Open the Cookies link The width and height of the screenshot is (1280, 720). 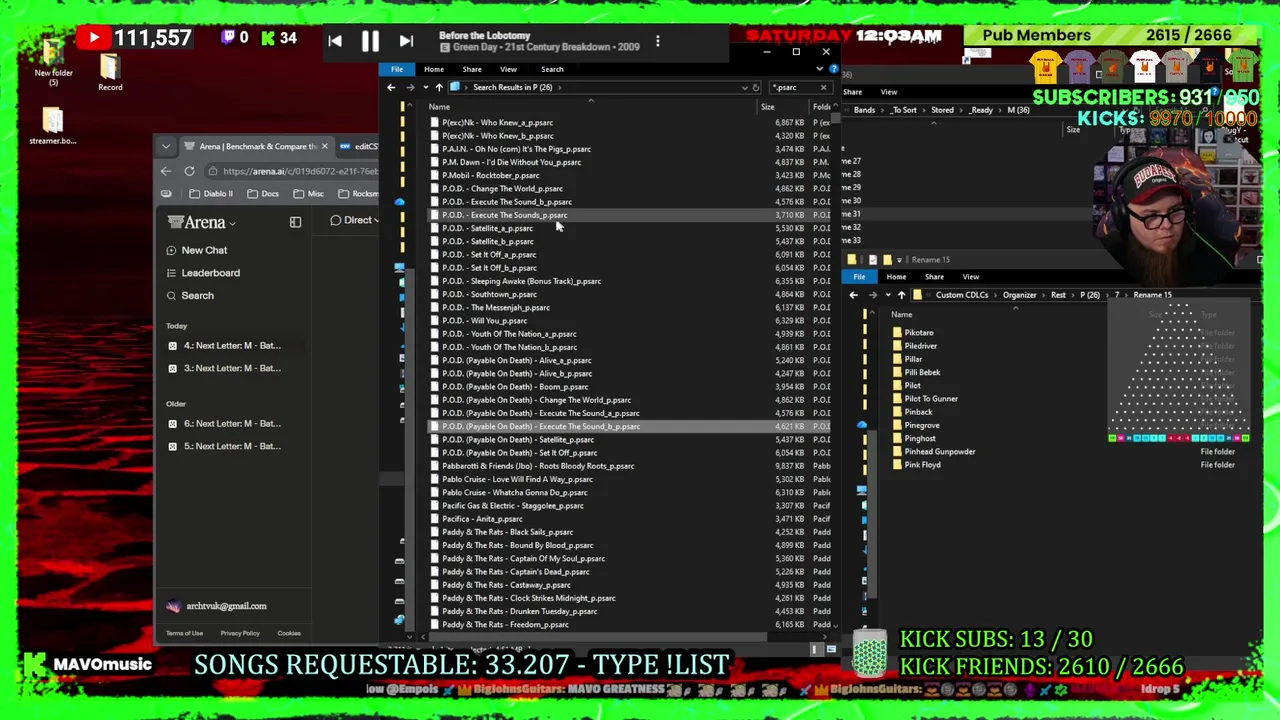pyautogui.click(x=289, y=633)
